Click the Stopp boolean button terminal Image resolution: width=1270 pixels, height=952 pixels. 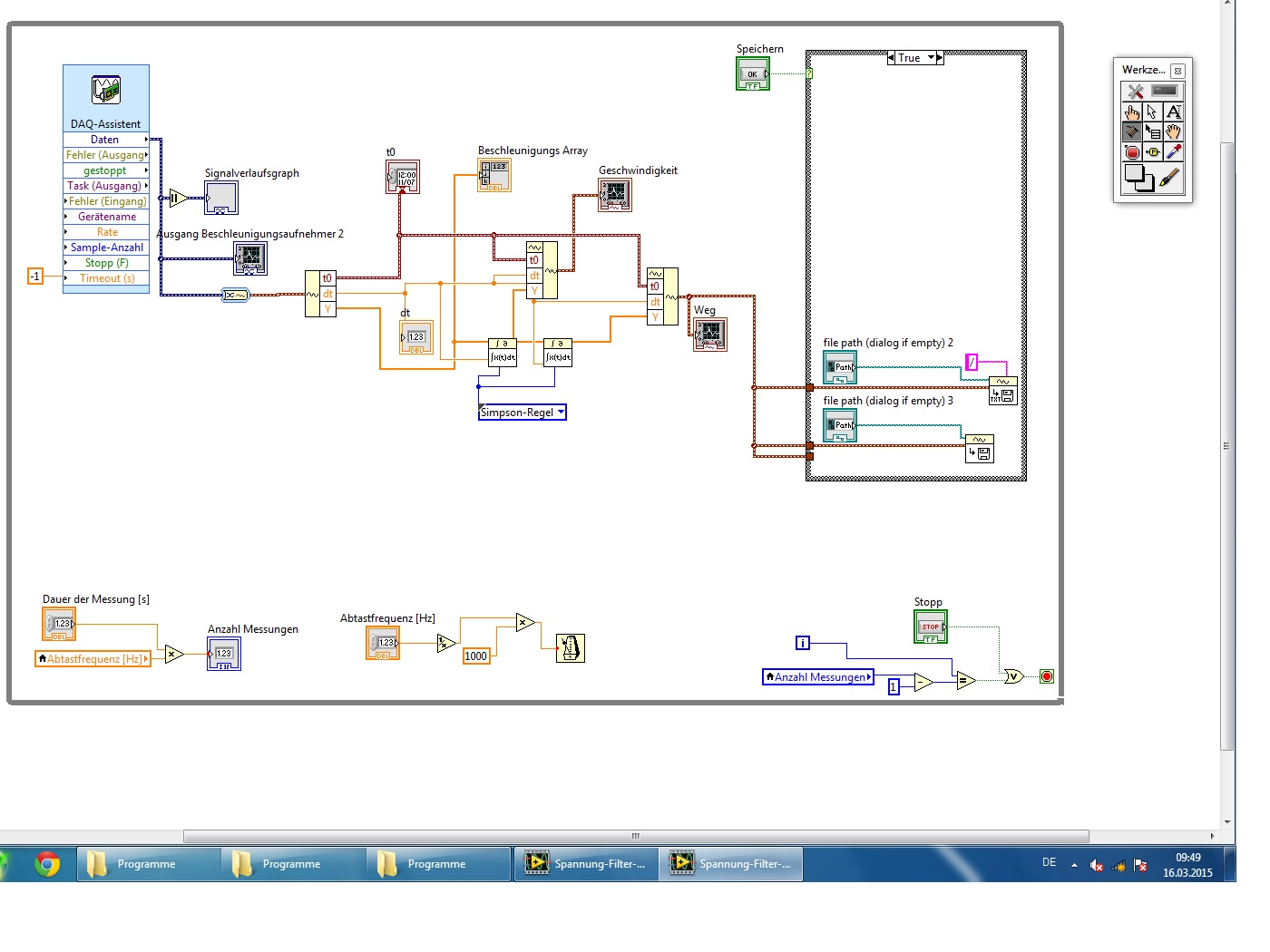931,627
